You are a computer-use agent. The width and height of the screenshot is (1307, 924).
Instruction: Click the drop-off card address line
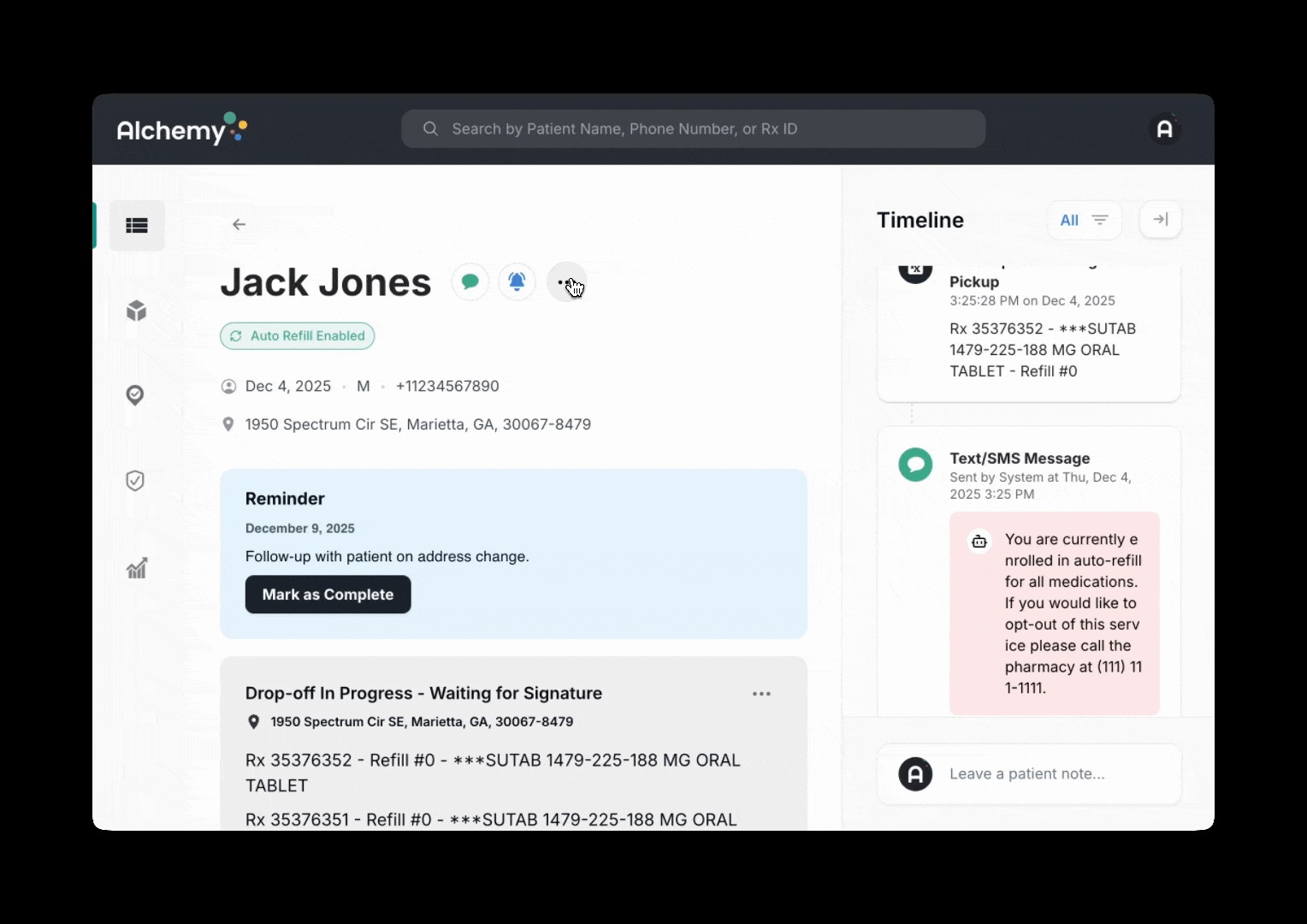click(422, 722)
